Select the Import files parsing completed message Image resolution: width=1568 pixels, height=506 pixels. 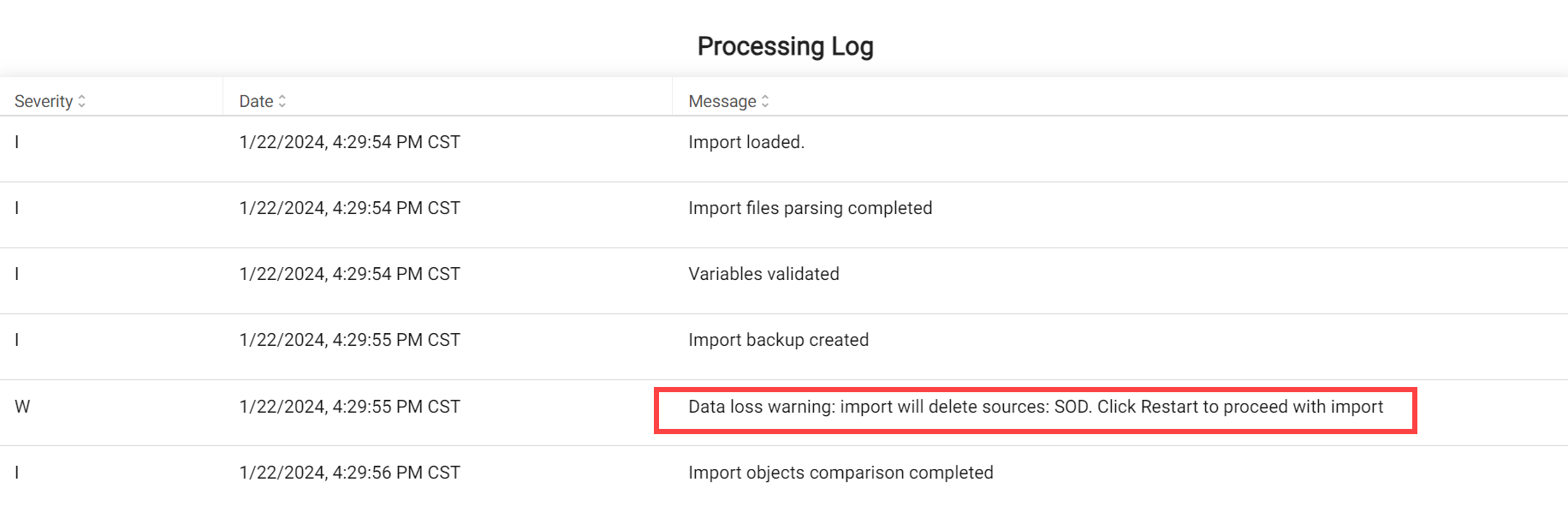coord(810,208)
